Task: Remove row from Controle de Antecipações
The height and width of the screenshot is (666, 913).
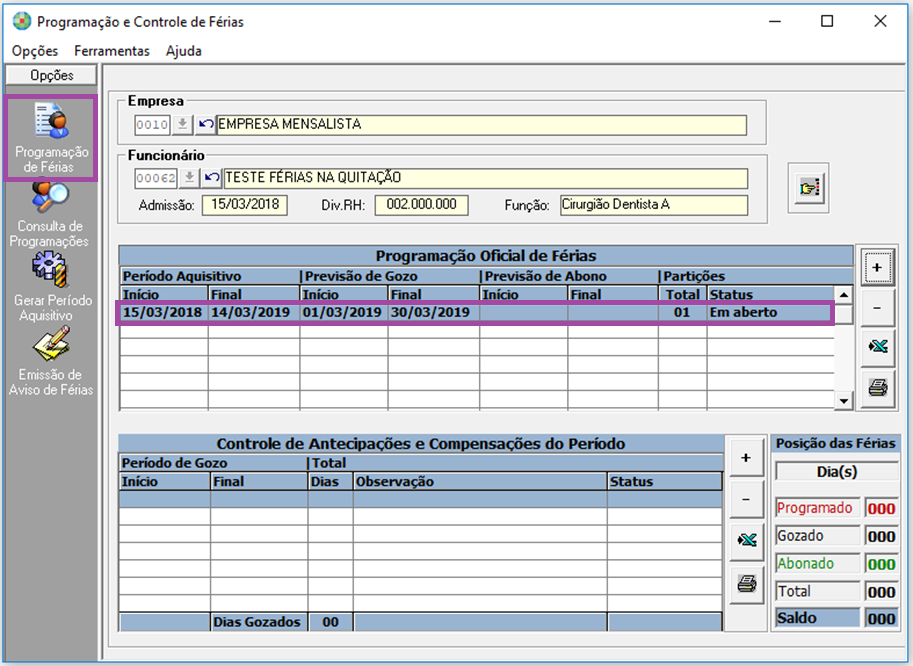Action: pyautogui.click(x=746, y=499)
